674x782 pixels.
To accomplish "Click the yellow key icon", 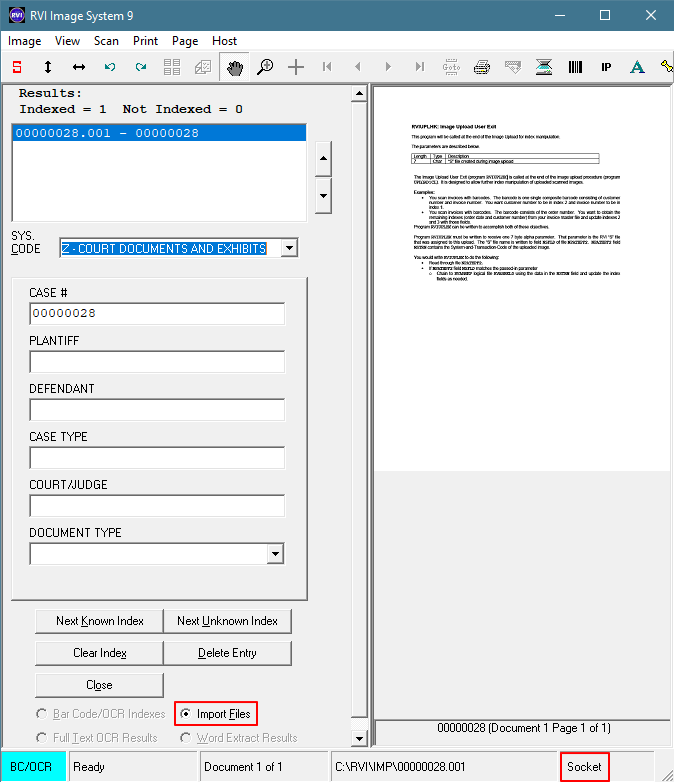I will tap(667, 67).
